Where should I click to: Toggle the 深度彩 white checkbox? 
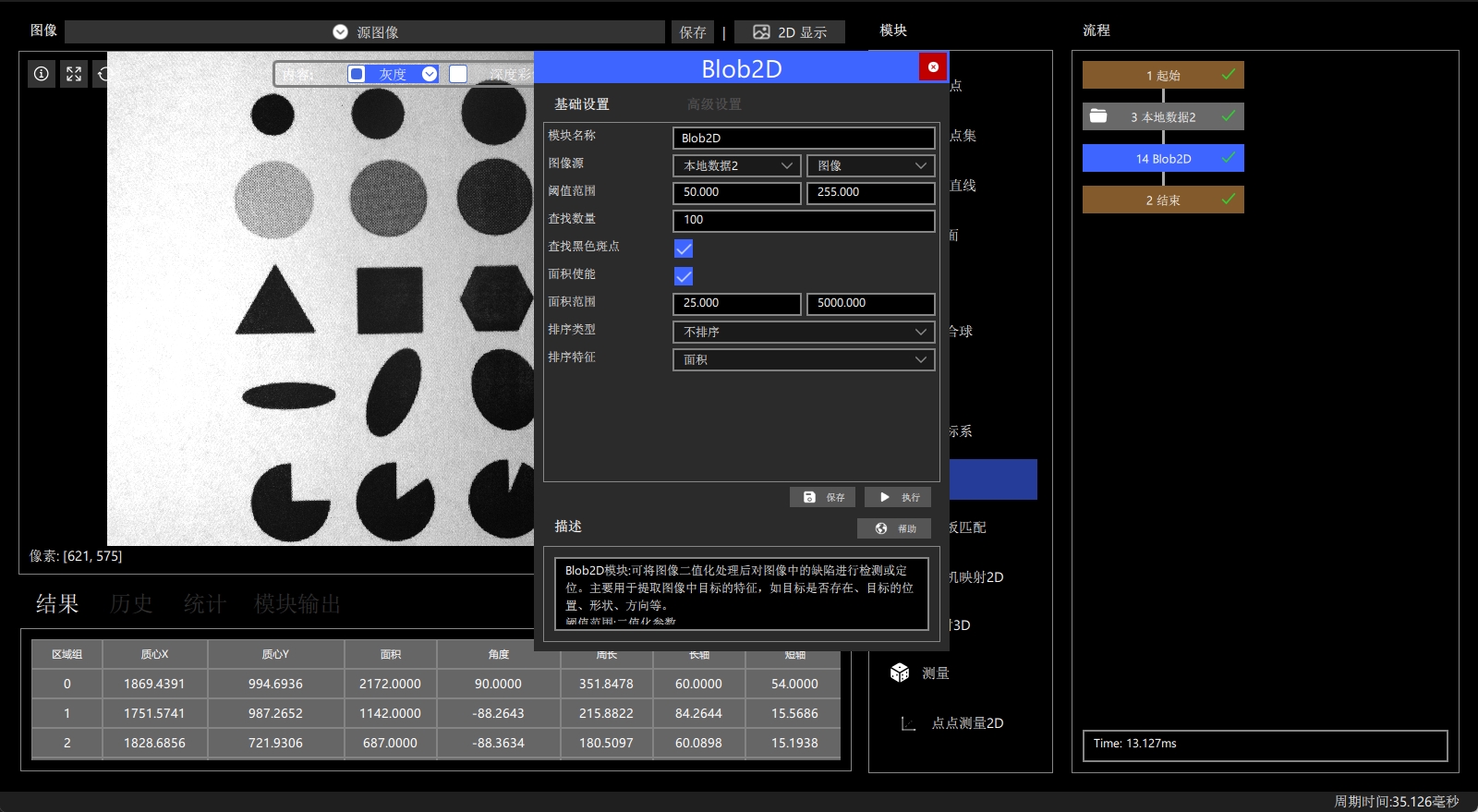click(x=458, y=74)
